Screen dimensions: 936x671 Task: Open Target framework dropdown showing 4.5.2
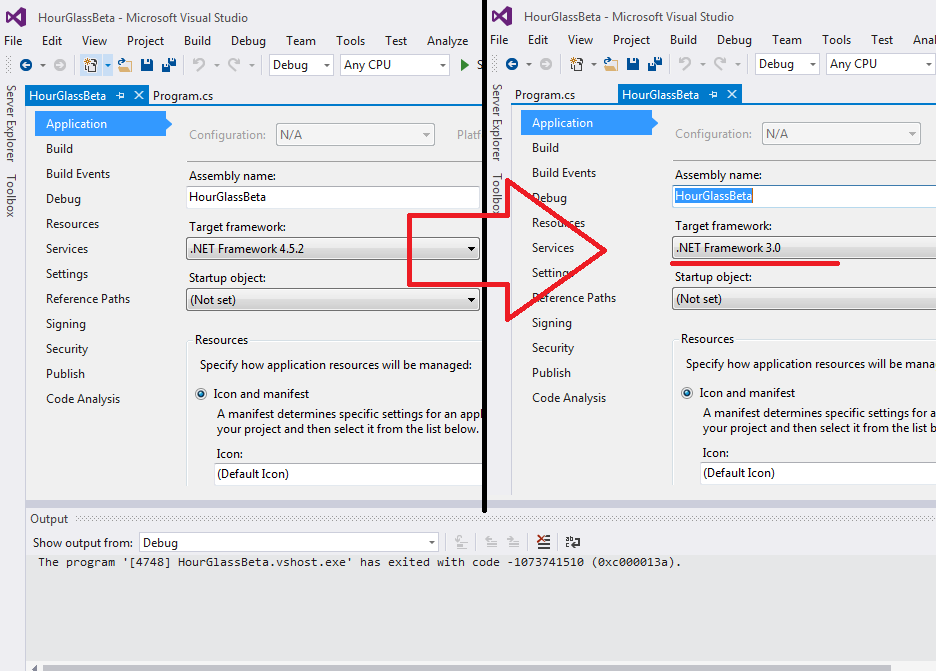coord(333,249)
